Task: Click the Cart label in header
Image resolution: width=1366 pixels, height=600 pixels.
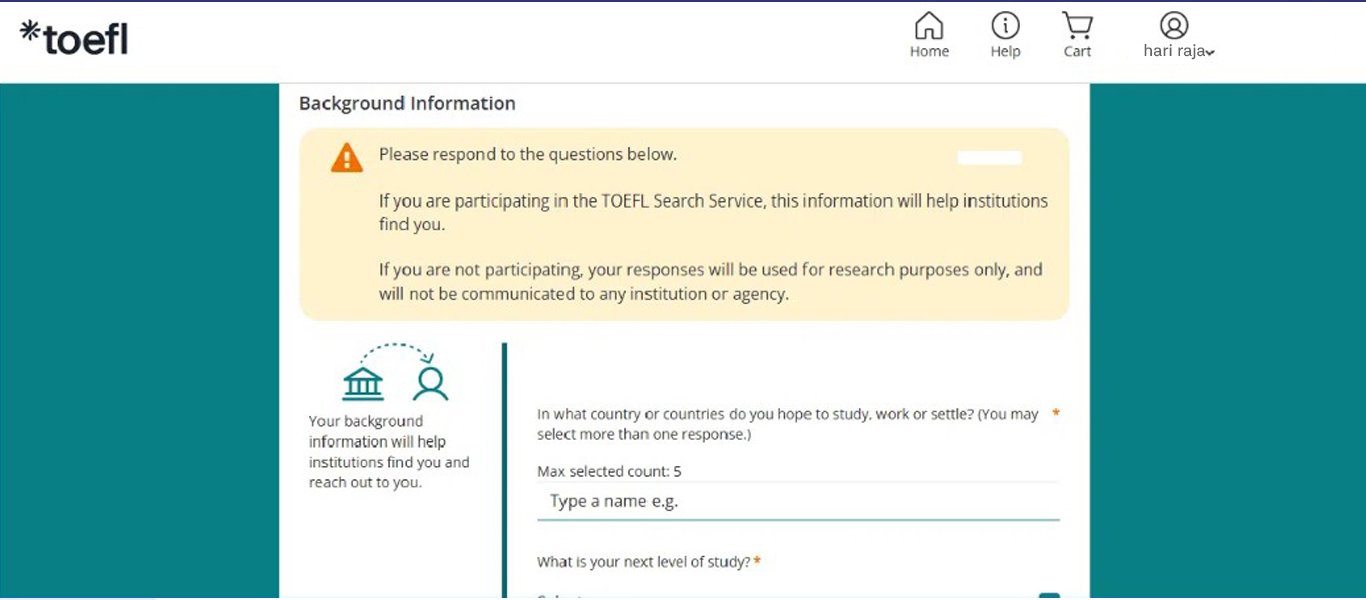Action: pyautogui.click(x=1077, y=52)
